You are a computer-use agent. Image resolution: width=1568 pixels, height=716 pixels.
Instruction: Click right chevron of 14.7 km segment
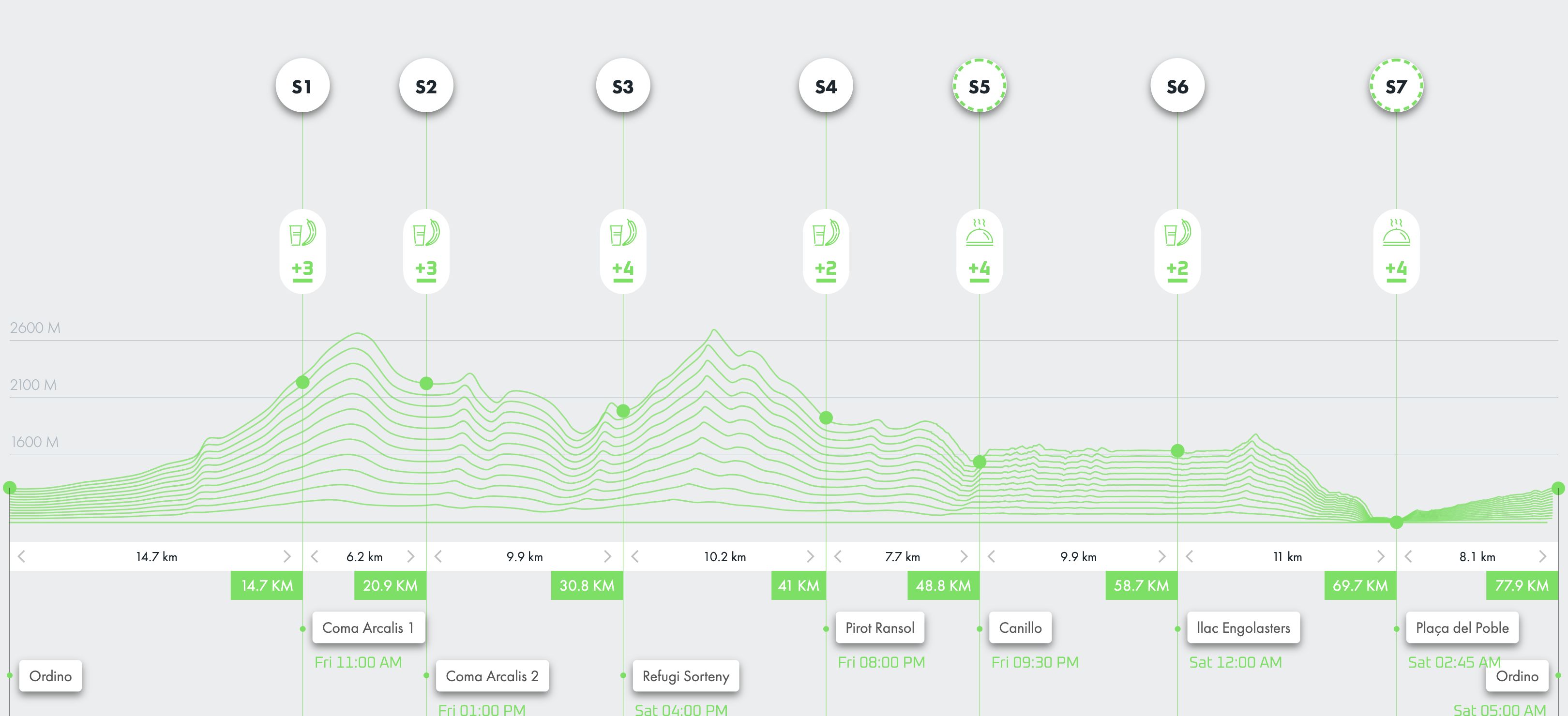(x=286, y=556)
